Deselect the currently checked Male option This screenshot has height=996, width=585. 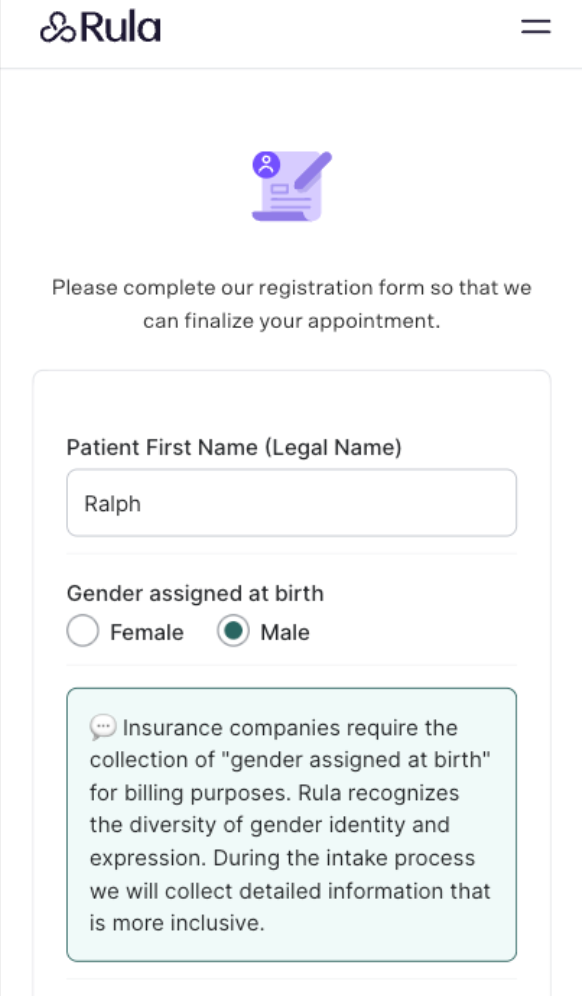pos(232,632)
